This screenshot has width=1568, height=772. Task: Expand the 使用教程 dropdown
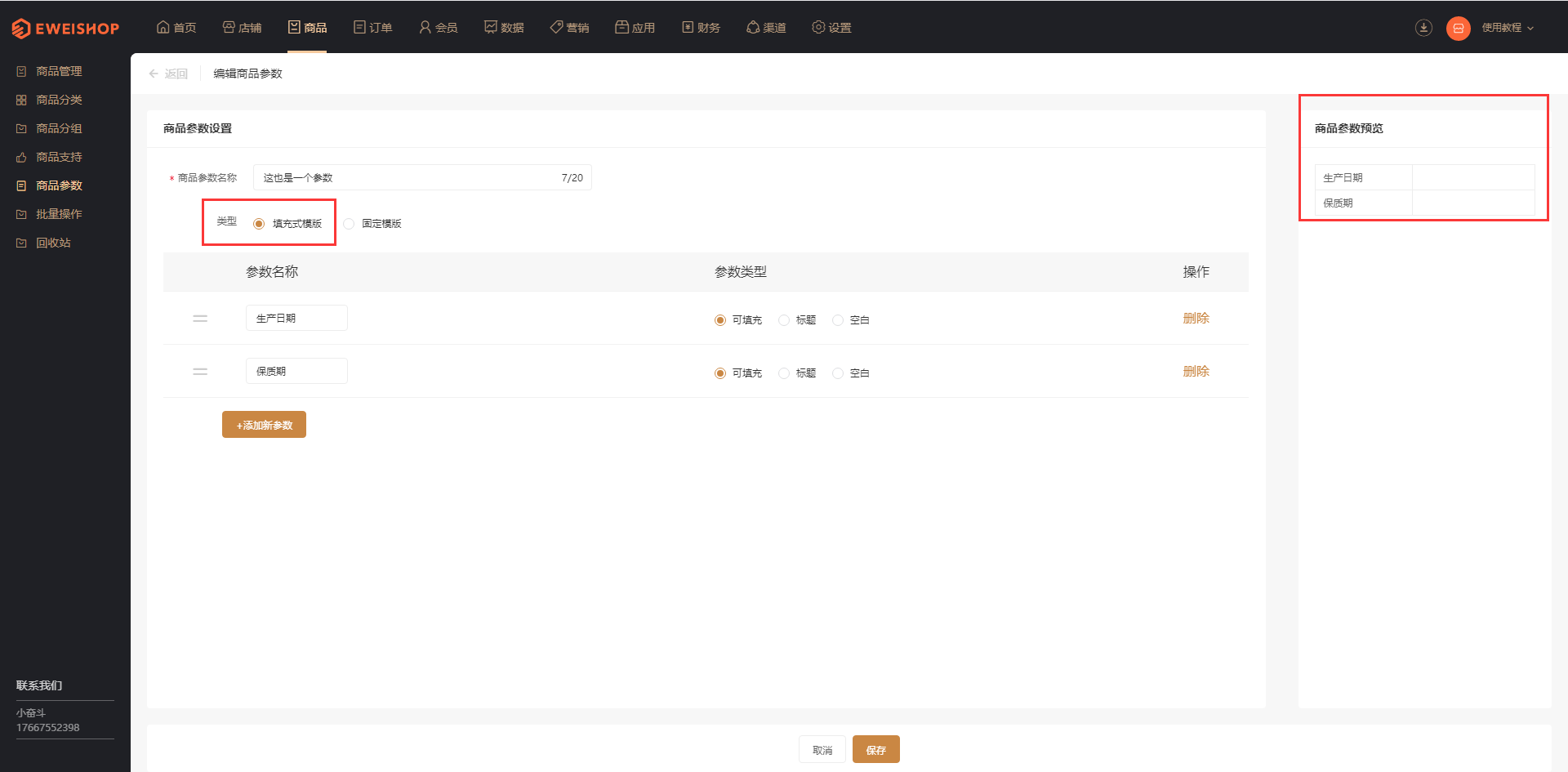[x=1508, y=28]
